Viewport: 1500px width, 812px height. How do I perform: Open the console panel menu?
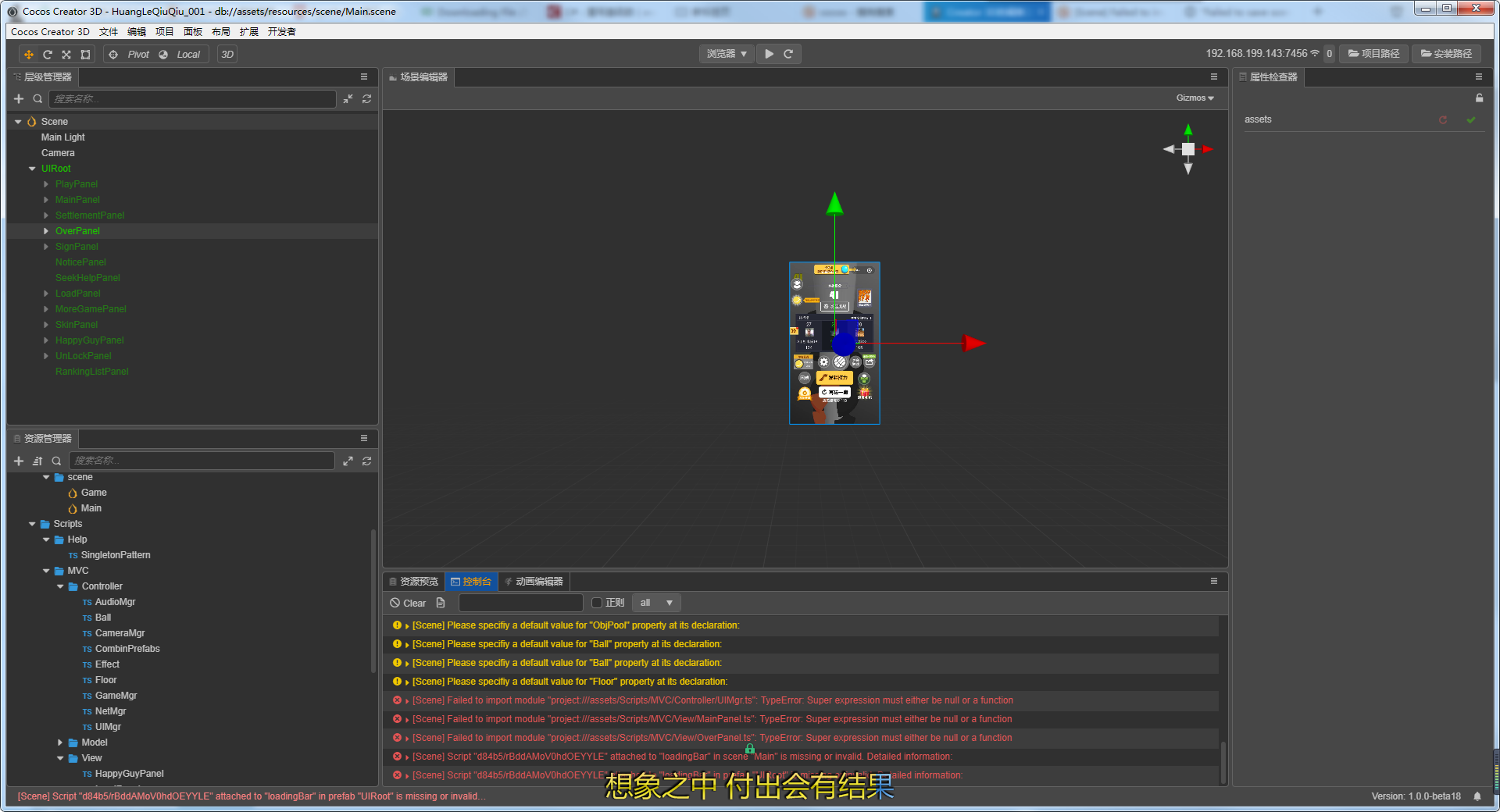coord(1214,581)
